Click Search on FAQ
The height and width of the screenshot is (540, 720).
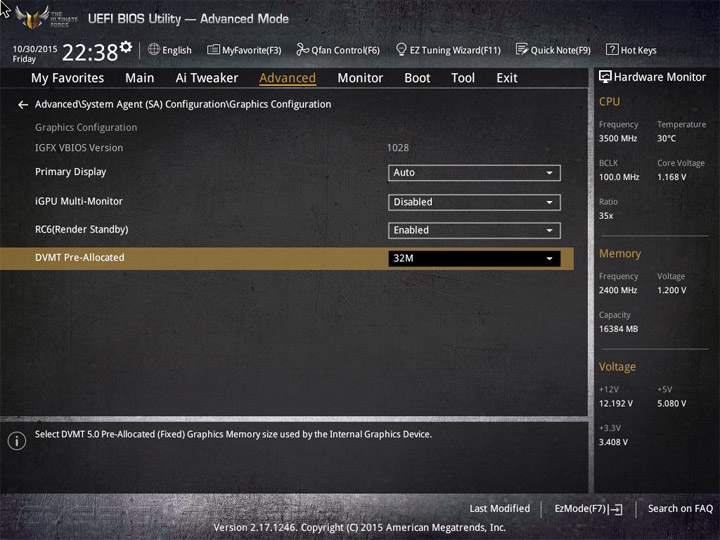pyautogui.click(x=680, y=508)
